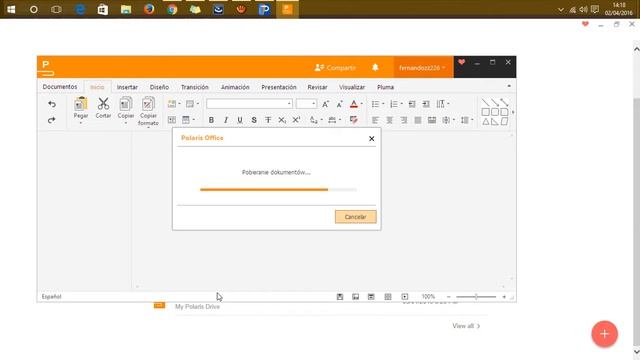Select the diagonal line shape
Viewport: 640px width, 360px height.
[x=485, y=102]
